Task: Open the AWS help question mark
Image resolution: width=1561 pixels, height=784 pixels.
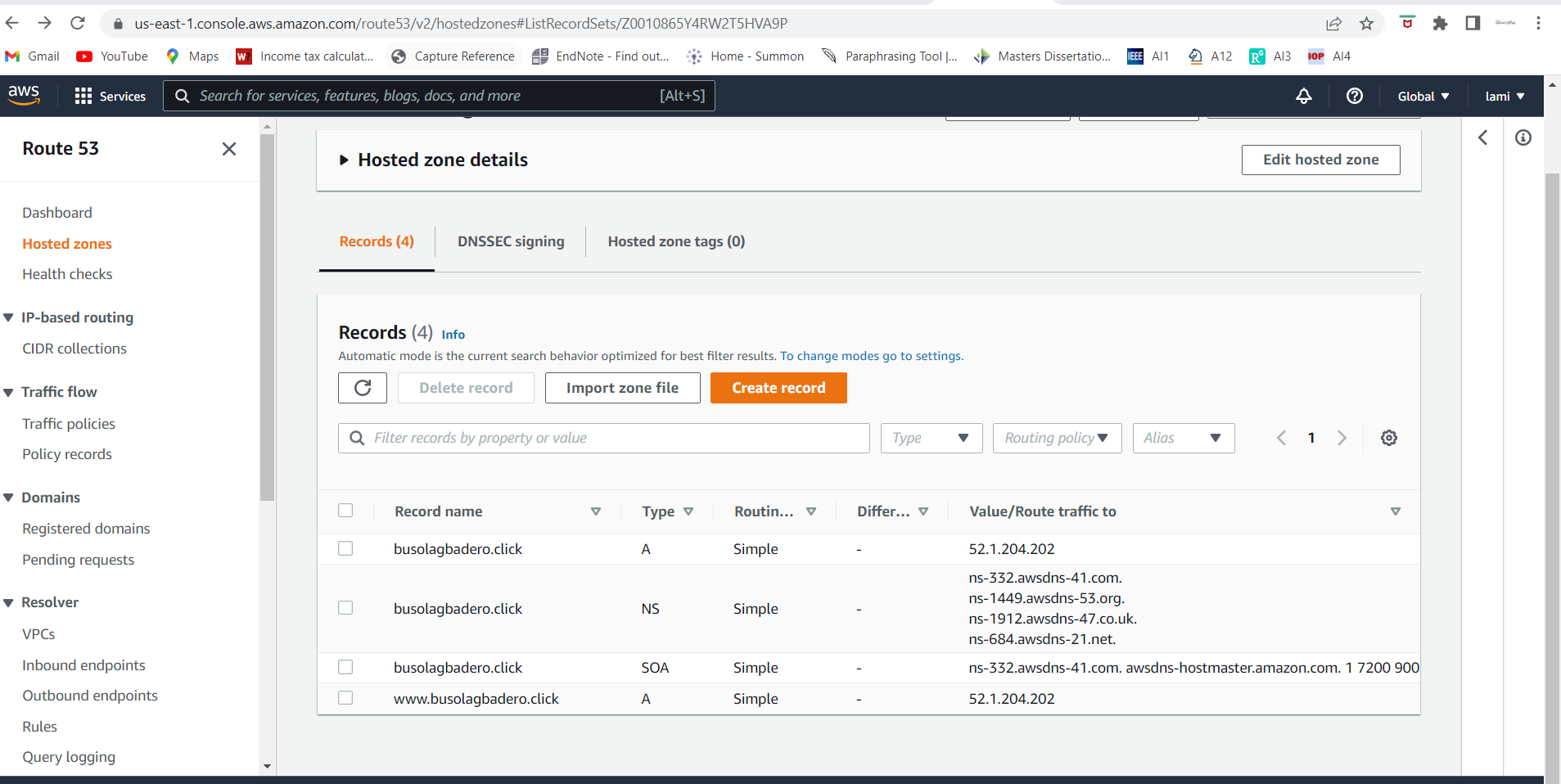Action: (x=1356, y=96)
